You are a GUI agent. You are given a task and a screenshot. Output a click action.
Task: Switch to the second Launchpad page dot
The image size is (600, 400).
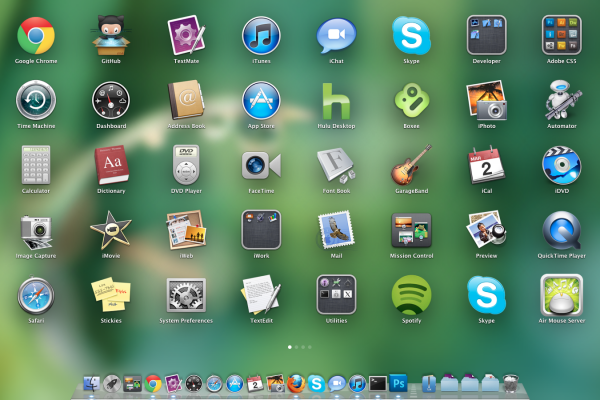(296, 347)
